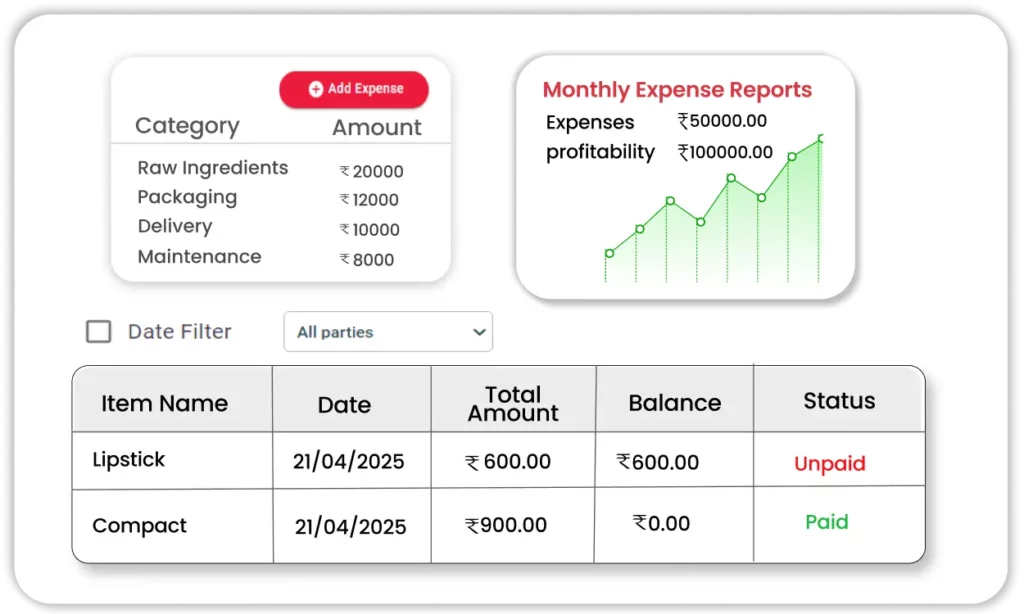Screen dimensions: 1024x614
Task: Click the plus icon on Add Expense
Action: click(x=316, y=89)
